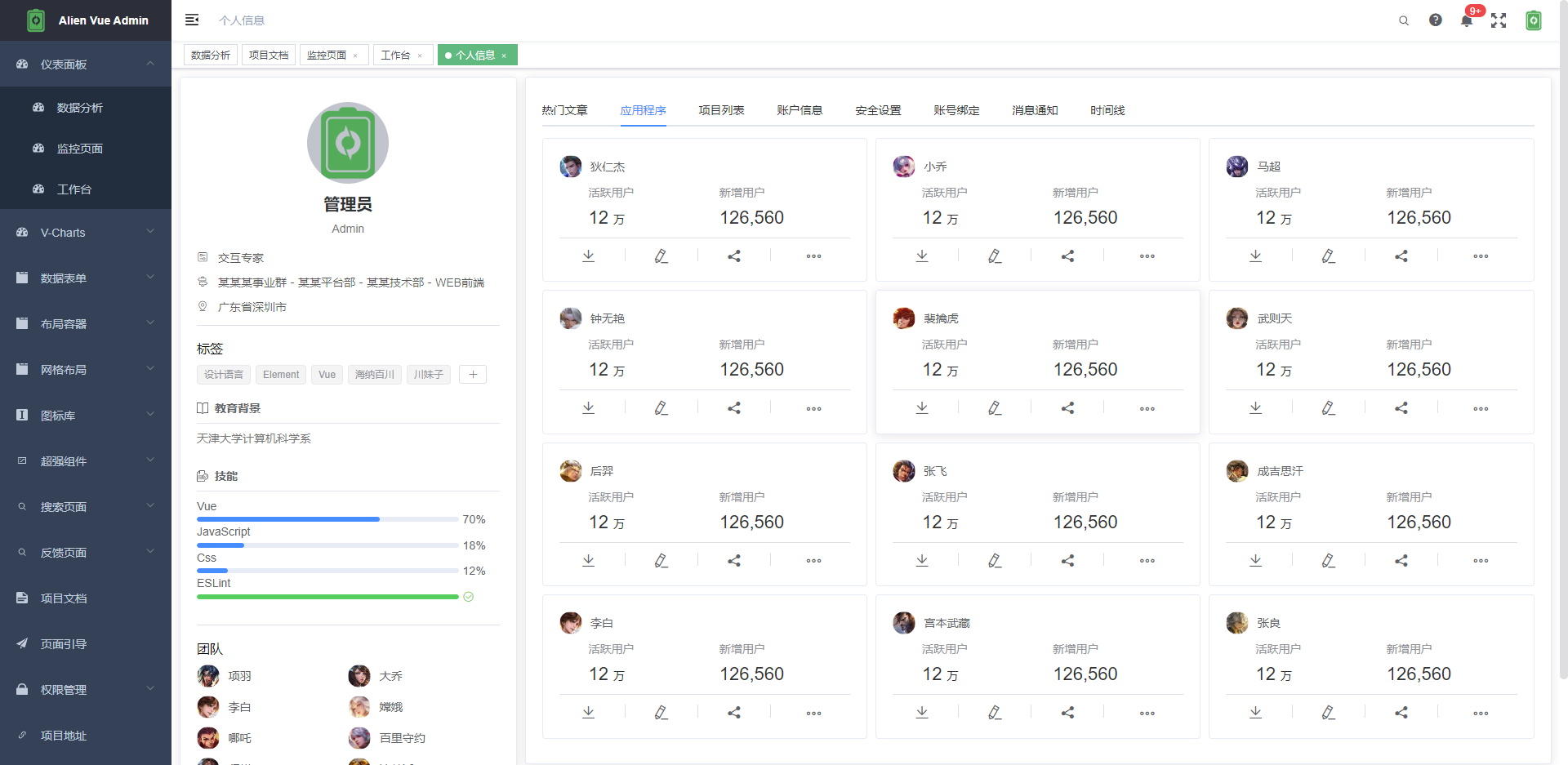This screenshot has height=765, width=1568.
Task: Switch to the 项目列表 tab
Action: click(721, 110)
